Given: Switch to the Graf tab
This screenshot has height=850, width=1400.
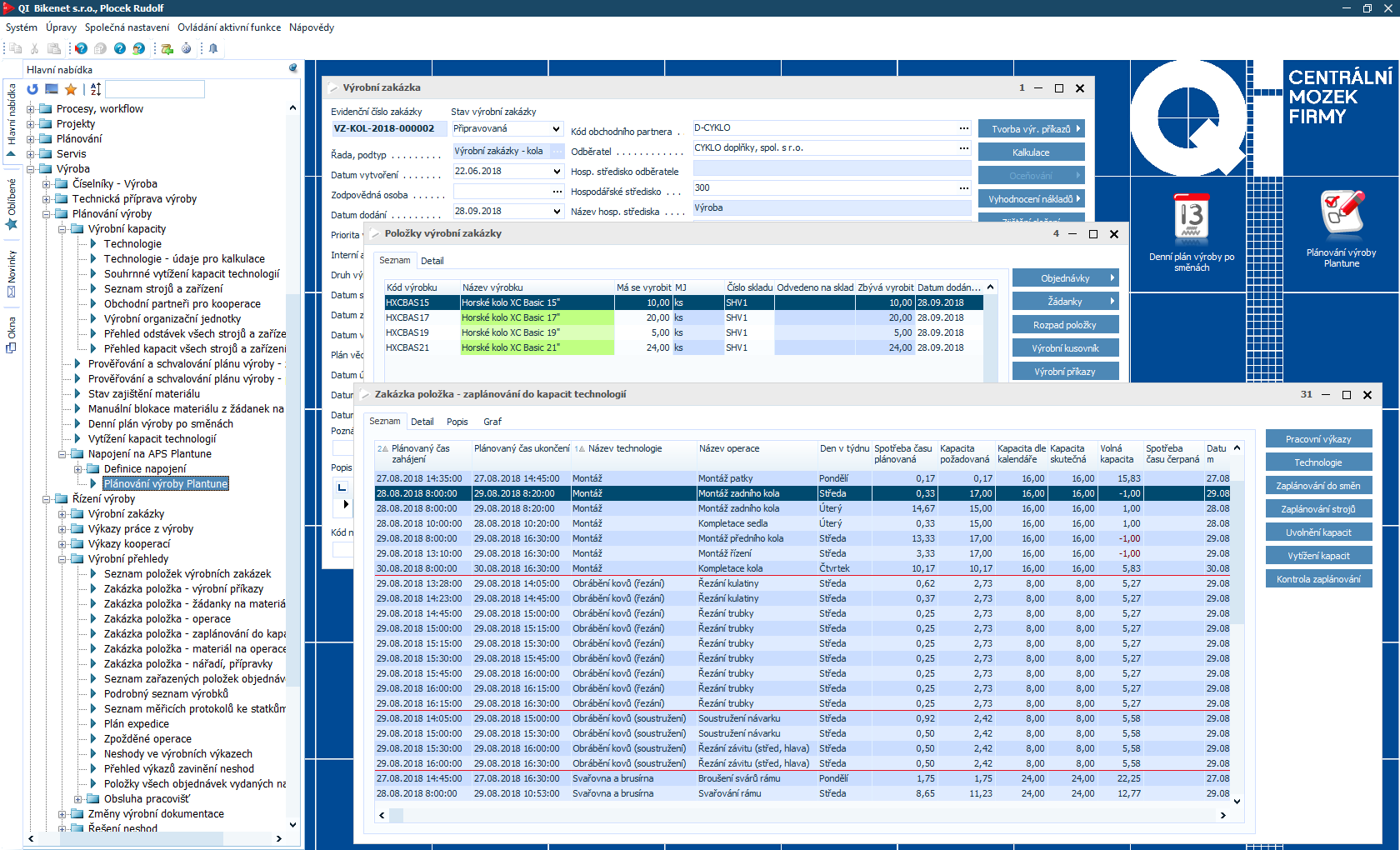Looking at the screenshot, I should [x=492, y=422].
